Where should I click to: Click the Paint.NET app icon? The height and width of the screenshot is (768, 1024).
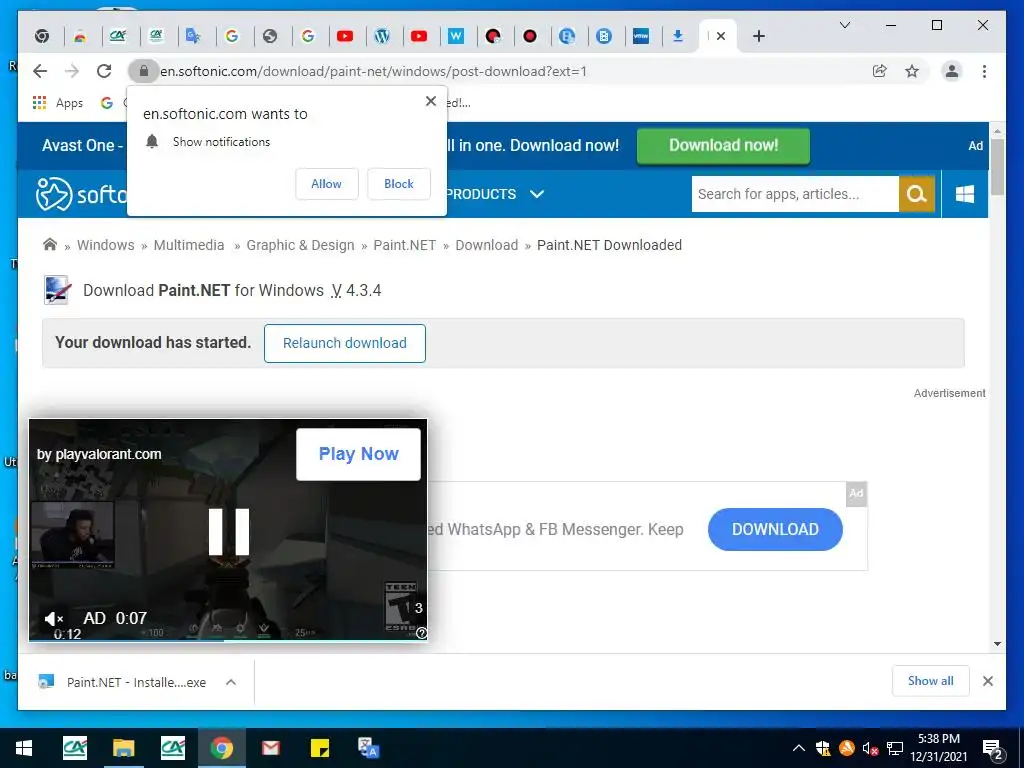point(57,290)
